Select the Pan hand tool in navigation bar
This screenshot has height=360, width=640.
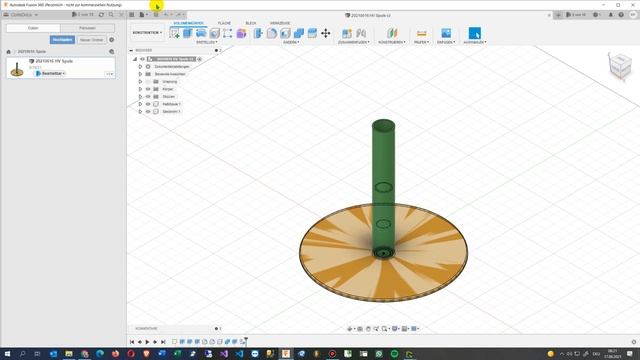point(368,329)
